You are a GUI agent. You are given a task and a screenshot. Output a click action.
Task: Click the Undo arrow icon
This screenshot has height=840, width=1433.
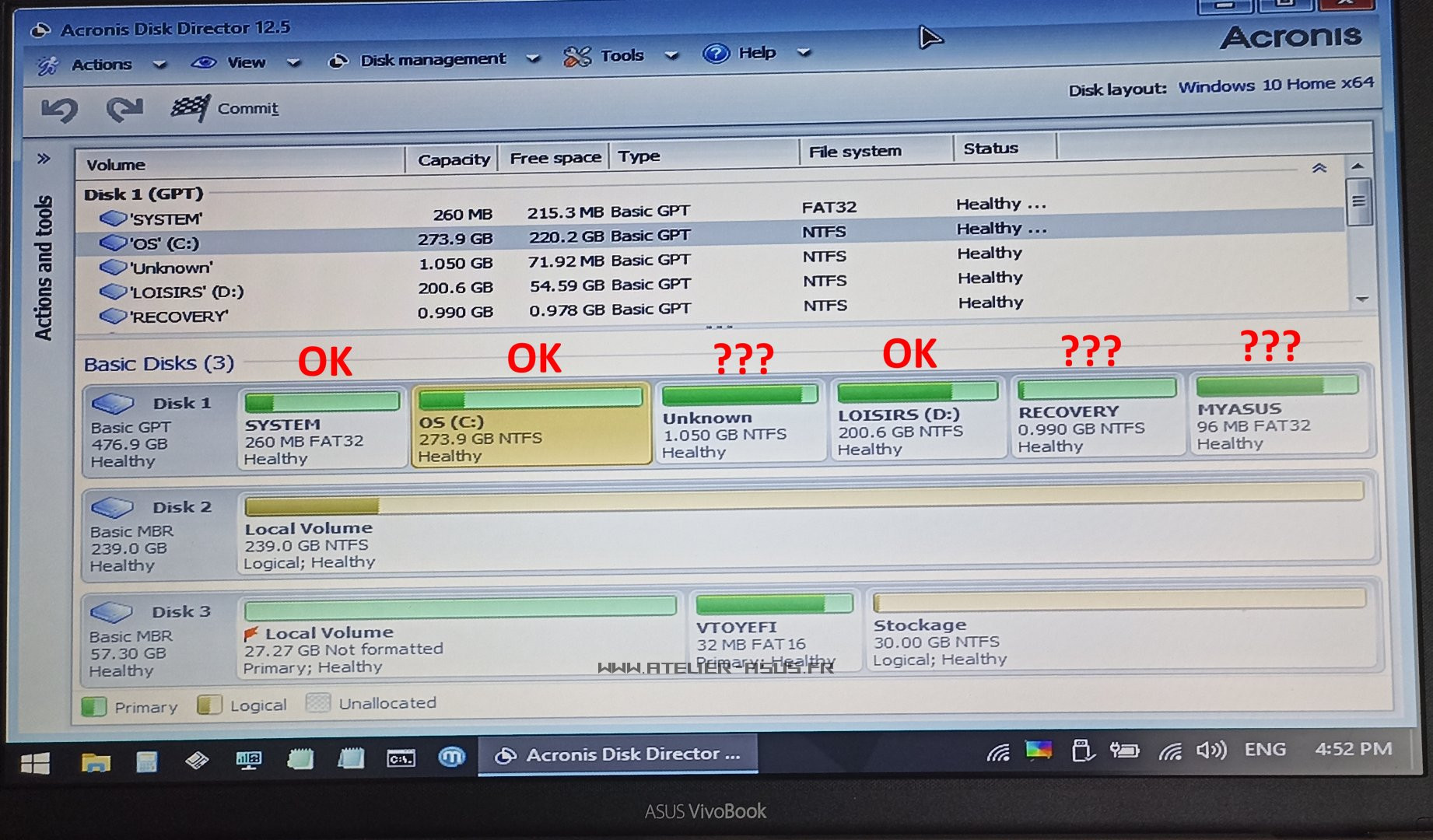click(x=59, y=110)
